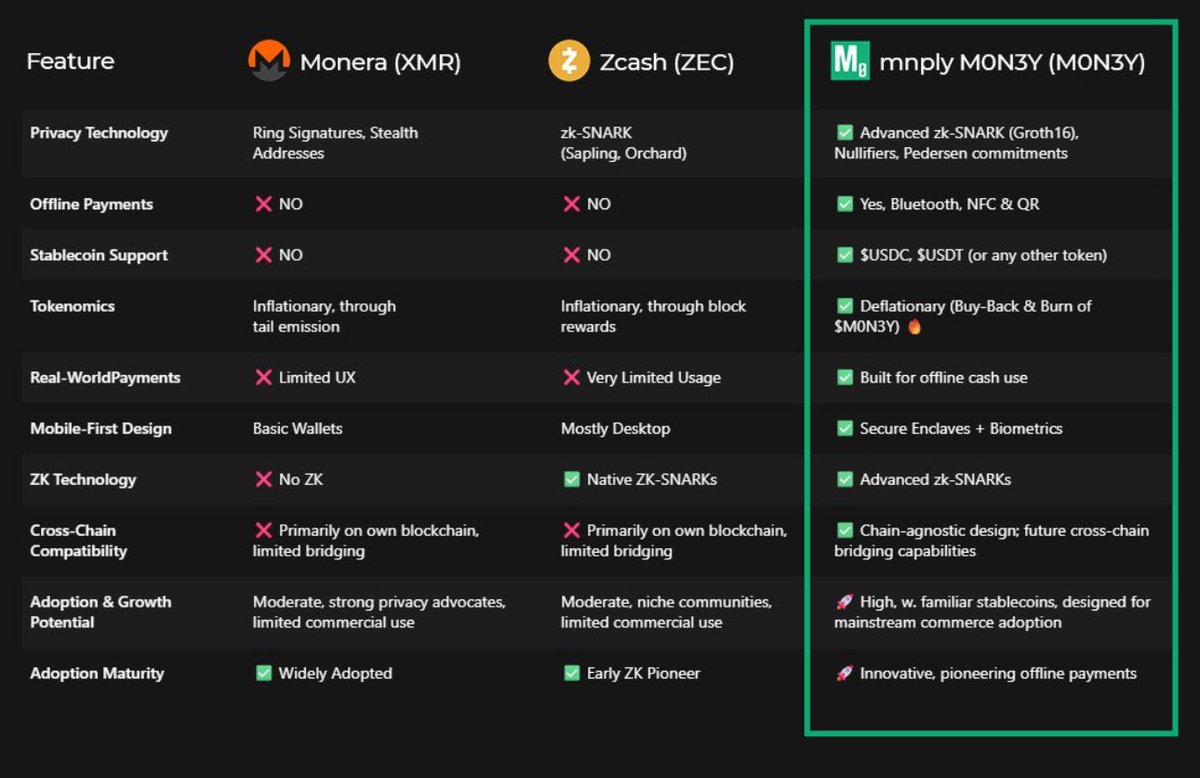Click the red cross in Monero's Cross-Chain Compatibility cell
1200x778 pixels.
(264, 530)
